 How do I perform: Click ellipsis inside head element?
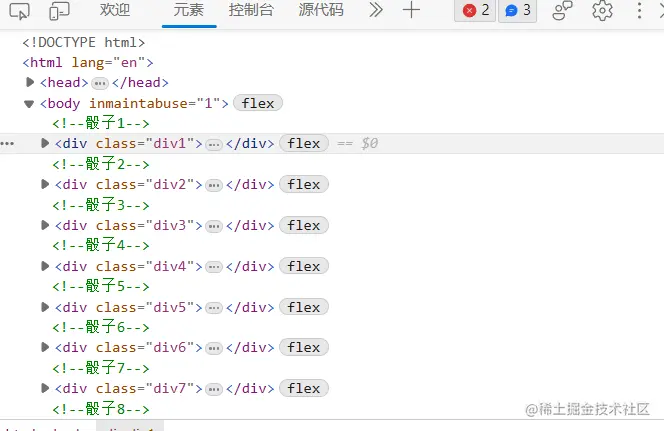click(100, 83)
